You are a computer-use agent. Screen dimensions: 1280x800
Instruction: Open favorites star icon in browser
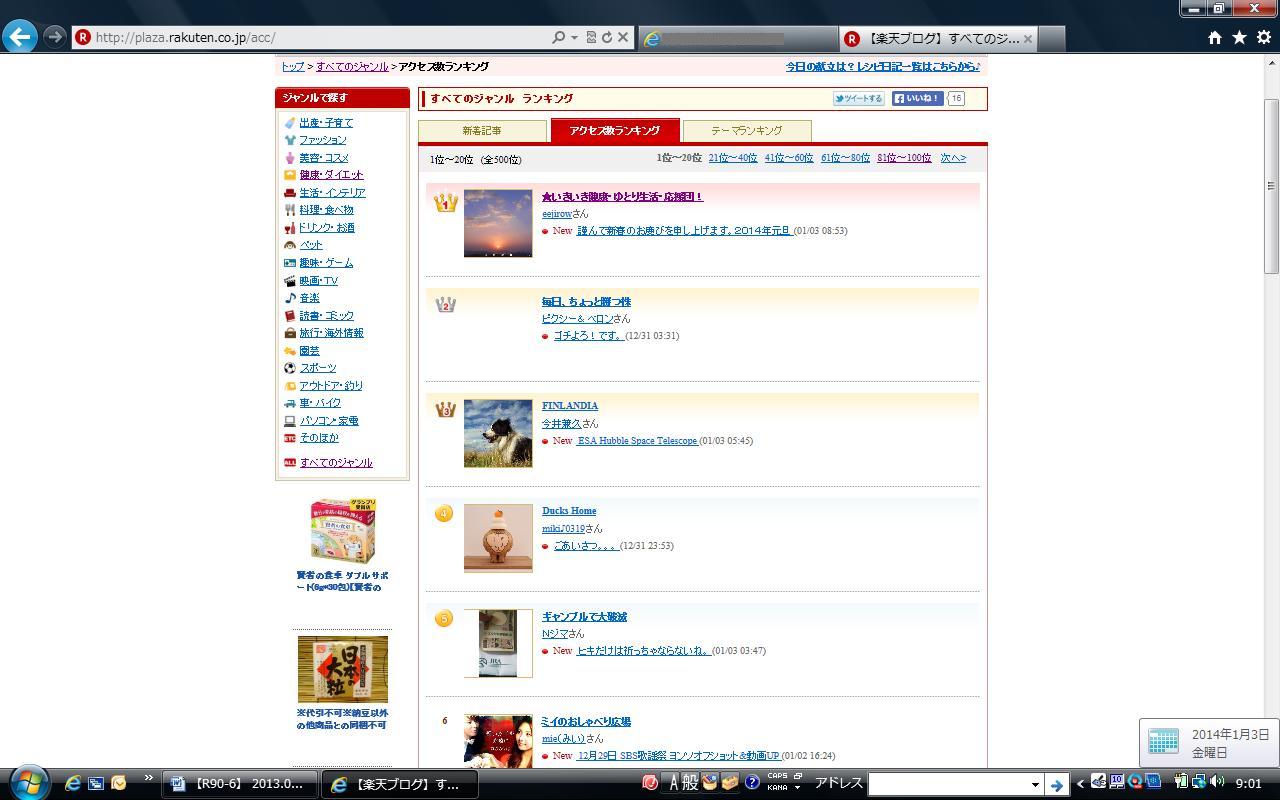point(1239,37)
